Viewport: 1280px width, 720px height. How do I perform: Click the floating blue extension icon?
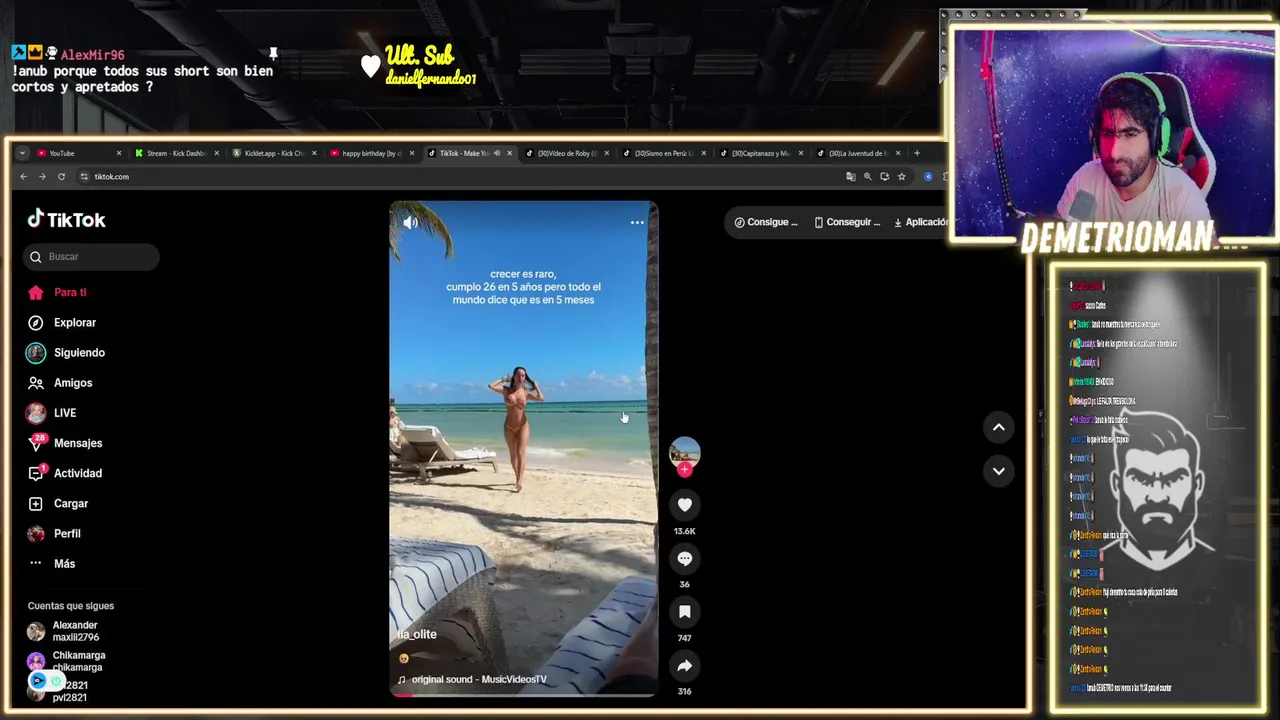pyautogui.click(x=37, y=681)
